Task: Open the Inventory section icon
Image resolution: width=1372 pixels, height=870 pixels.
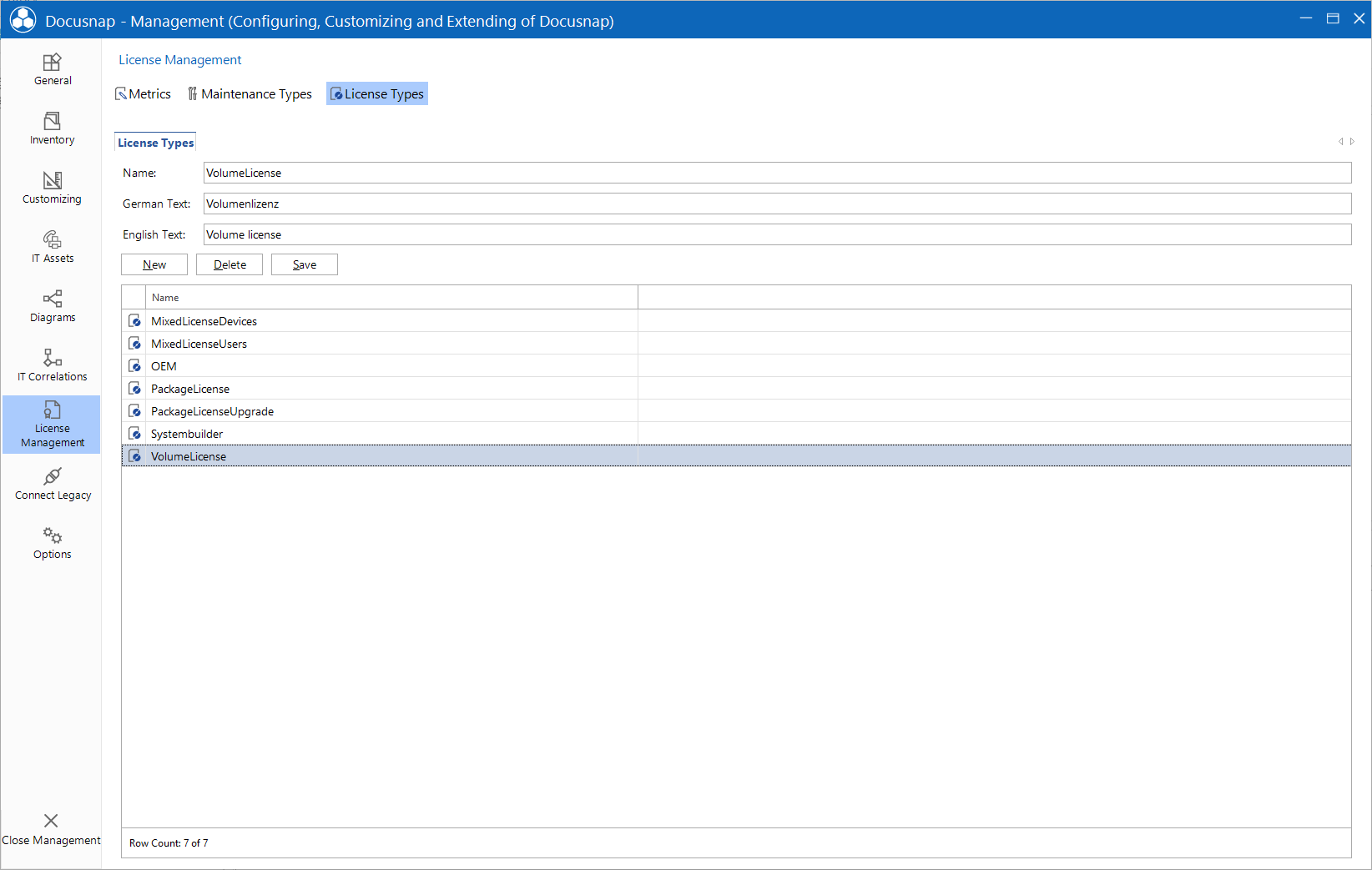Action: tap(52, 122)
